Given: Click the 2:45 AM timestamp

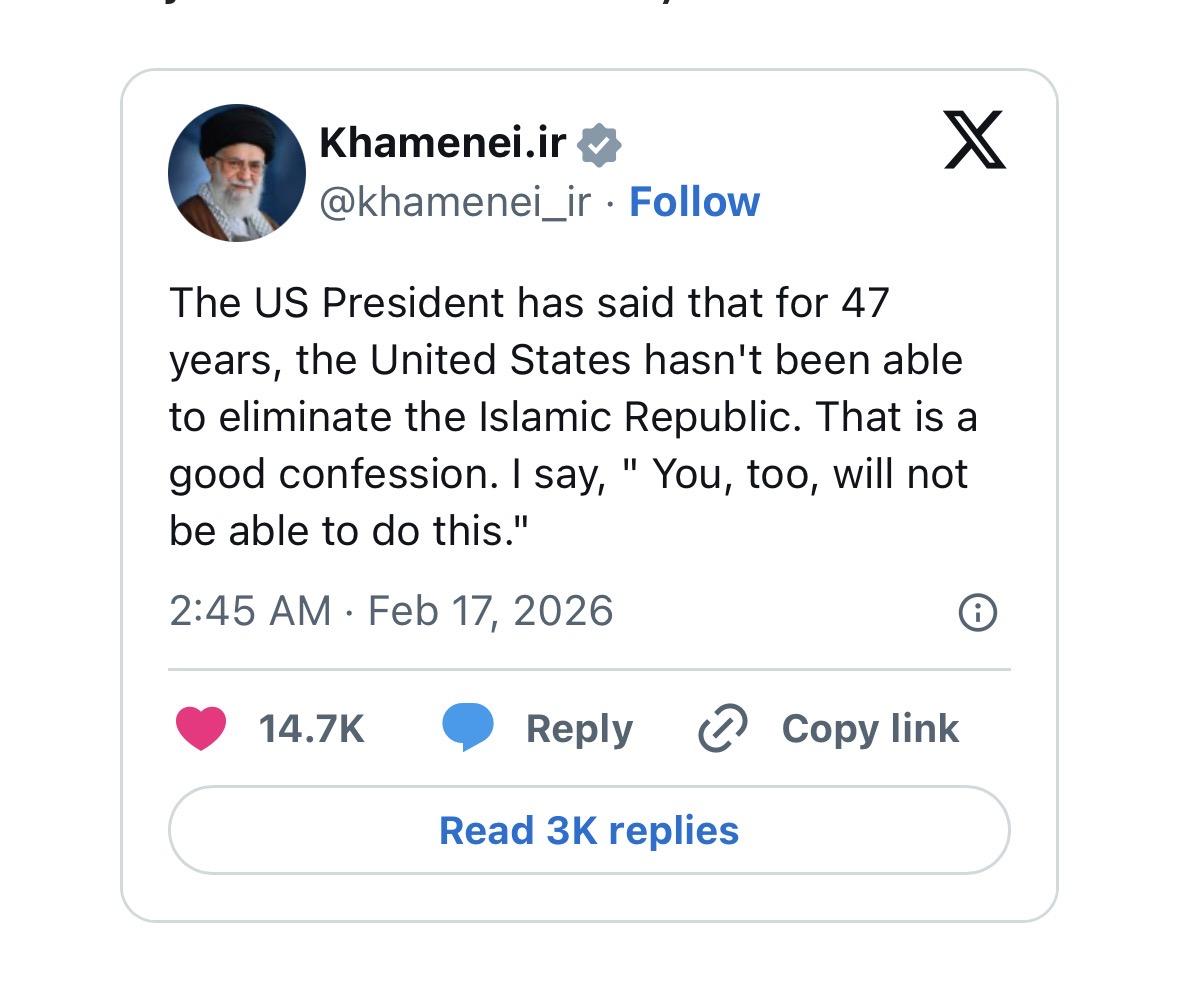Looking at the screenshot, I should tap(250, 611).
